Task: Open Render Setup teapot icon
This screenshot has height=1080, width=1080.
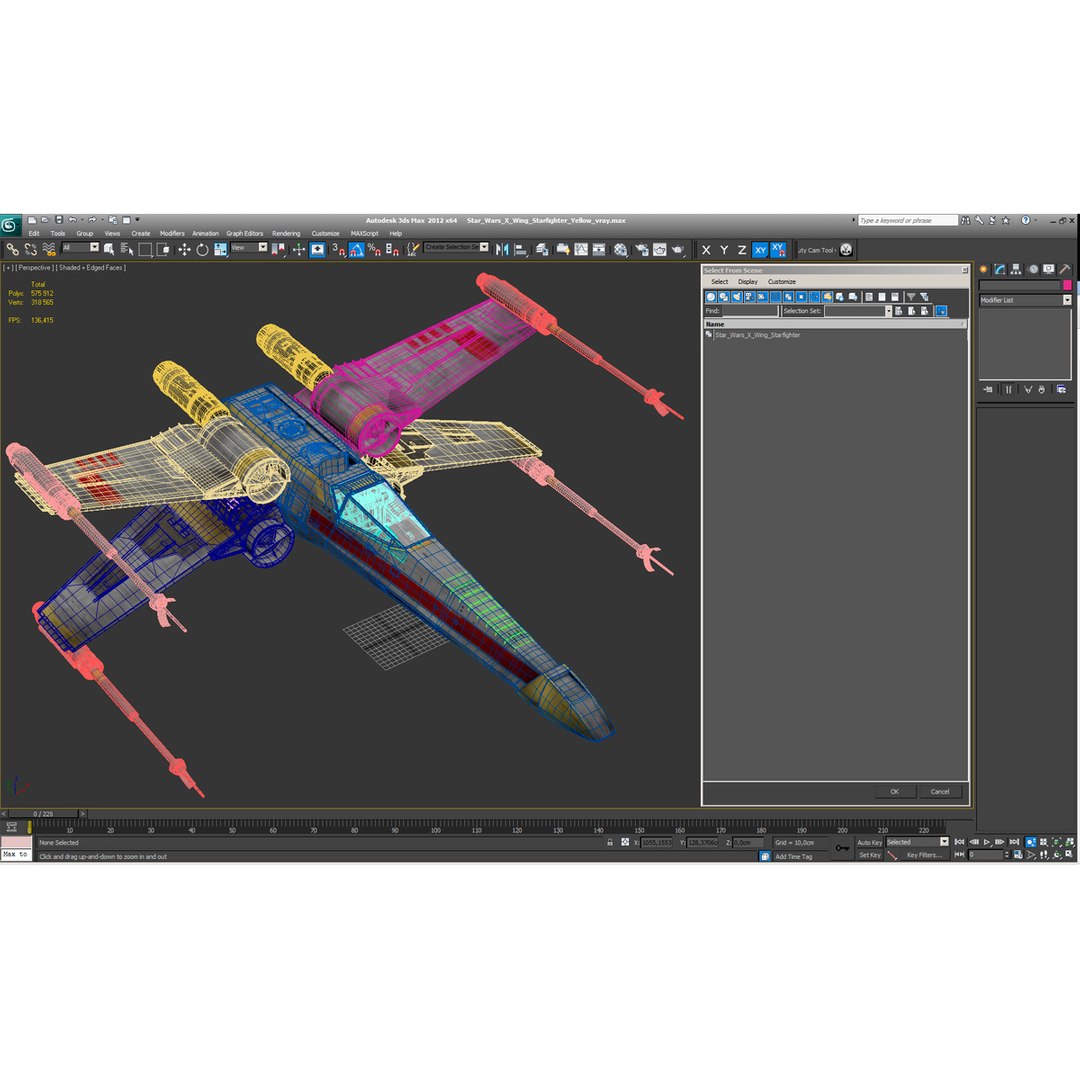Action: click(x=642, y=249)
